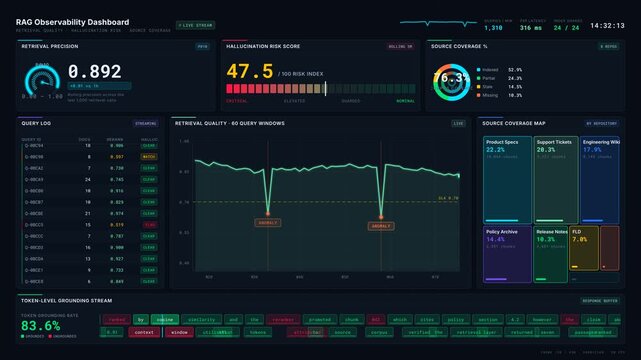Click the 'cosine' token chip
The image size is (641, 360).
click(x=165, y=320)
